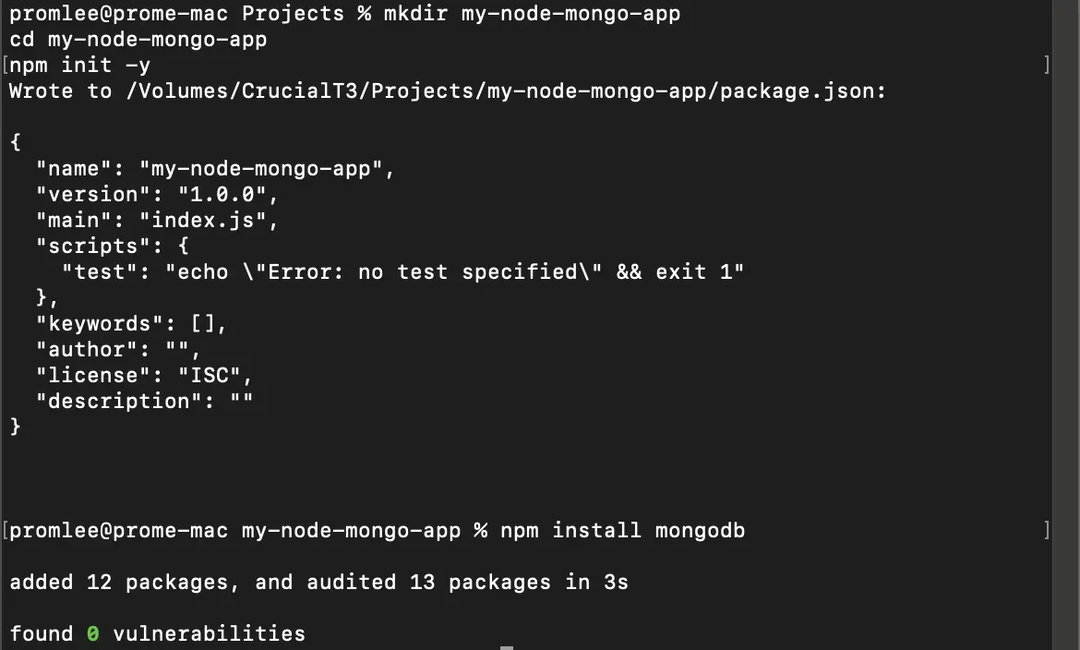Click the closing brace of the JSON output

pyautogui.click(x=15, y=427)
